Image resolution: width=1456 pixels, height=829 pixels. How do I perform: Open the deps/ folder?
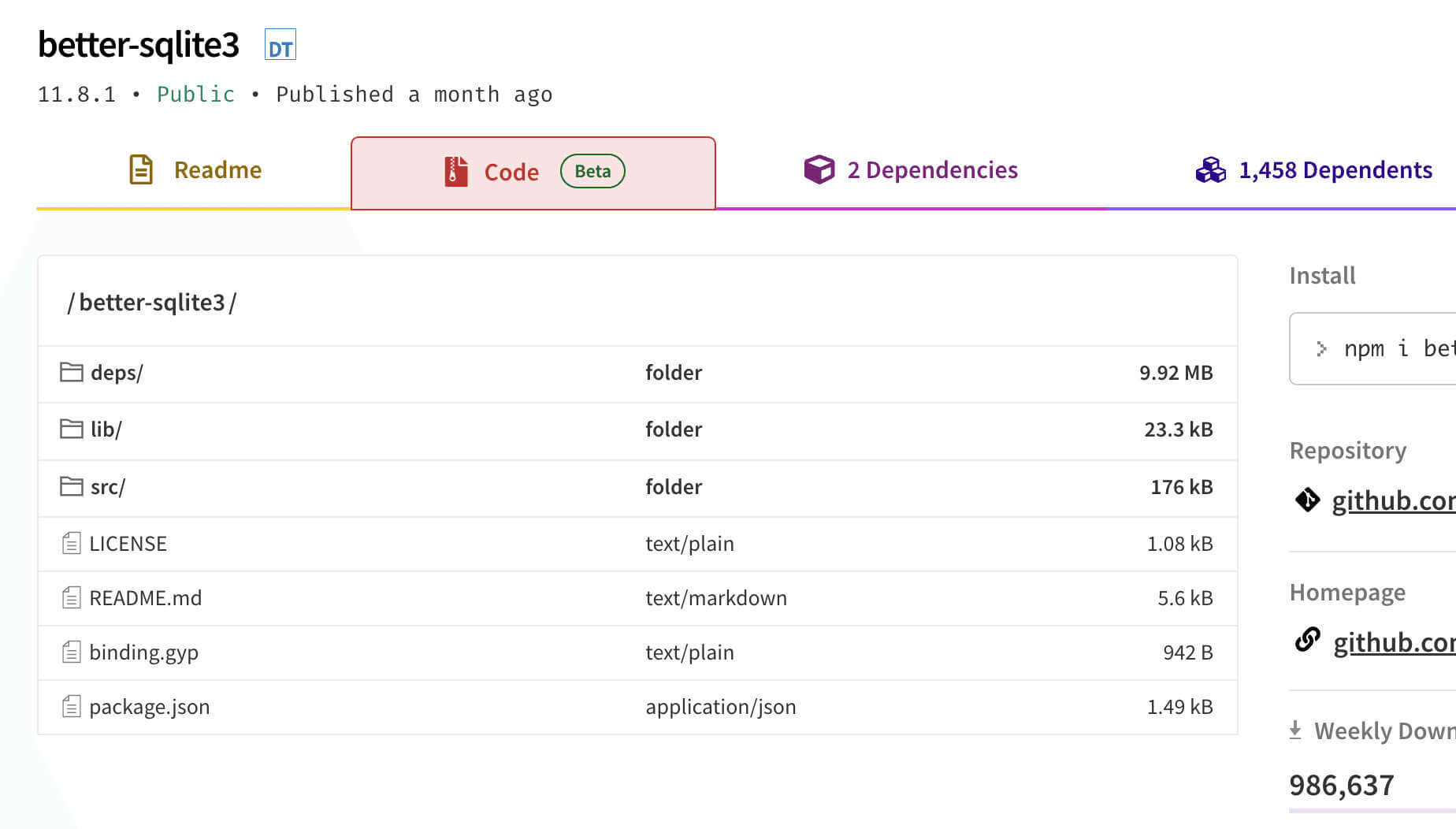click(x=117, y=372)
